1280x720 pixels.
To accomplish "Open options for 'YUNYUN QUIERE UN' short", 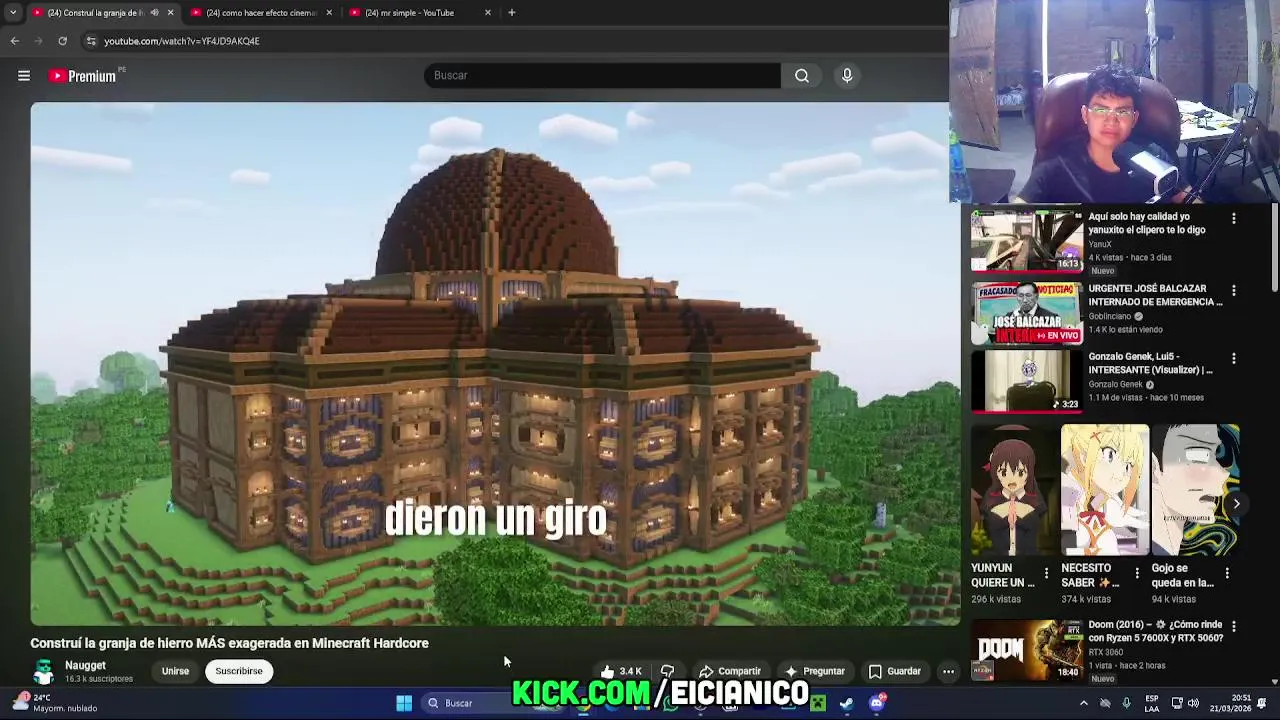I will (x=1046, y=573).
